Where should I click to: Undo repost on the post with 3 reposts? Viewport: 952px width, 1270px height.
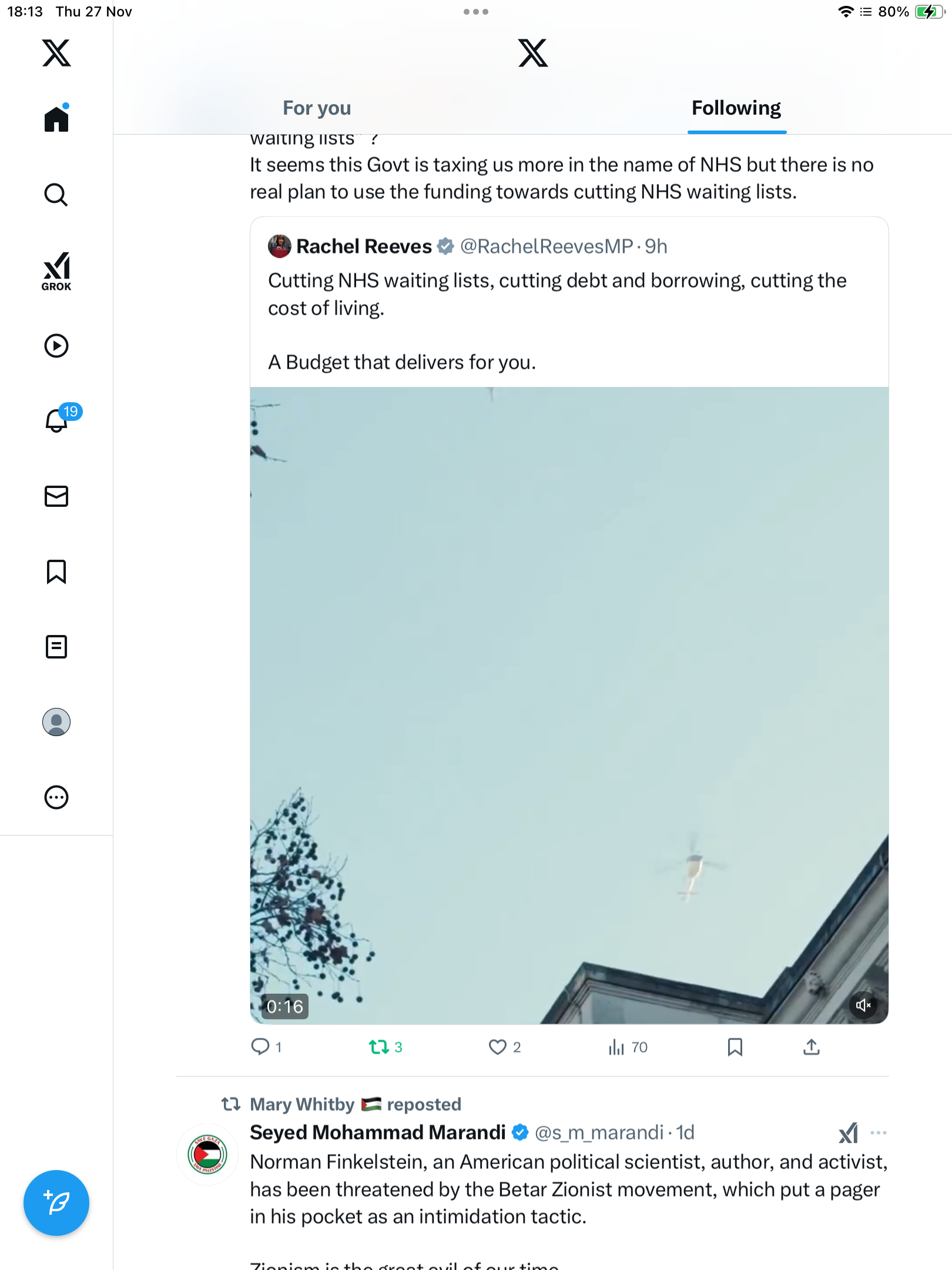click(379, 1047)
